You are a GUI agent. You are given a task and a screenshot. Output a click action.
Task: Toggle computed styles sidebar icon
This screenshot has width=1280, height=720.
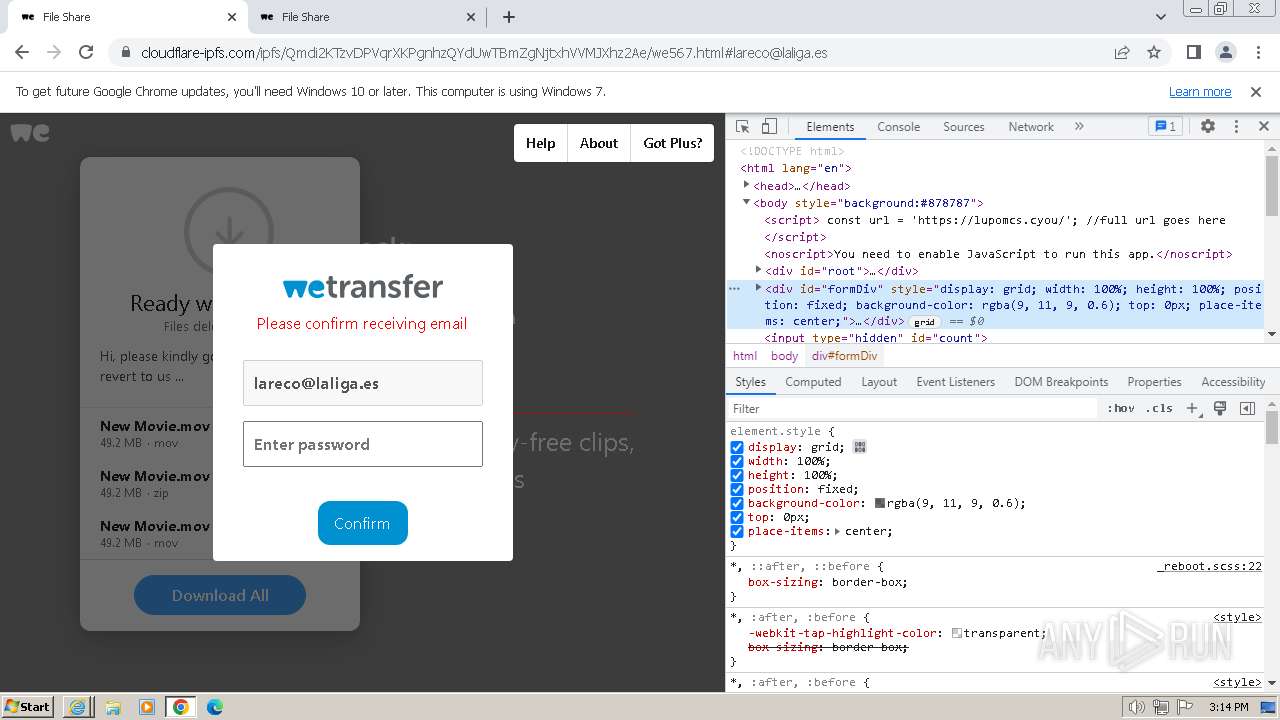[x=1247, y=408]
